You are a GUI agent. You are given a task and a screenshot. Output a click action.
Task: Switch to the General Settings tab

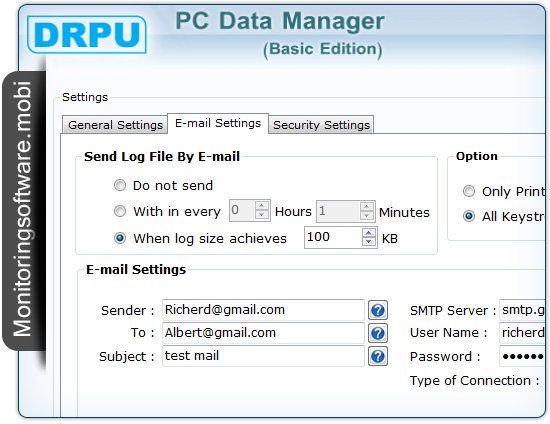(x=115, y=125)
